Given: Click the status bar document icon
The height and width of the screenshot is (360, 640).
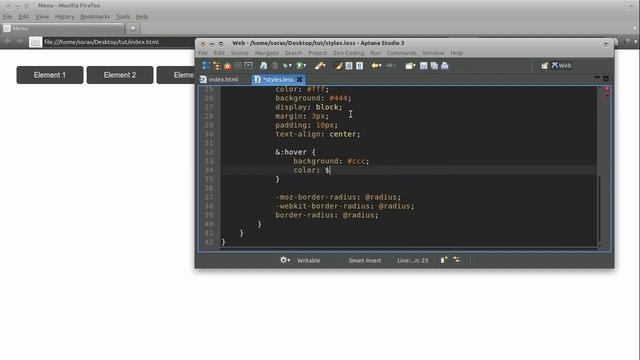Looking at the screenshot, I should (x=444, y=260).
